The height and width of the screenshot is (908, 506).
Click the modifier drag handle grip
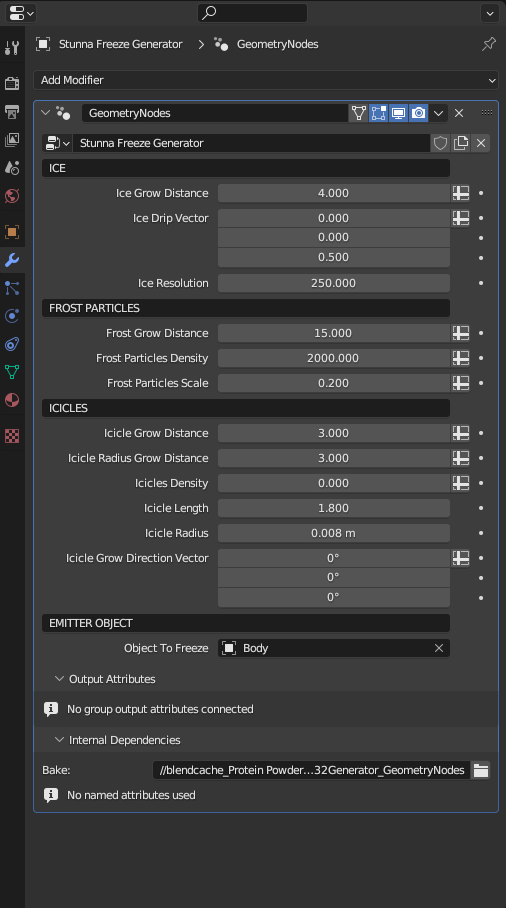[487, 112]
